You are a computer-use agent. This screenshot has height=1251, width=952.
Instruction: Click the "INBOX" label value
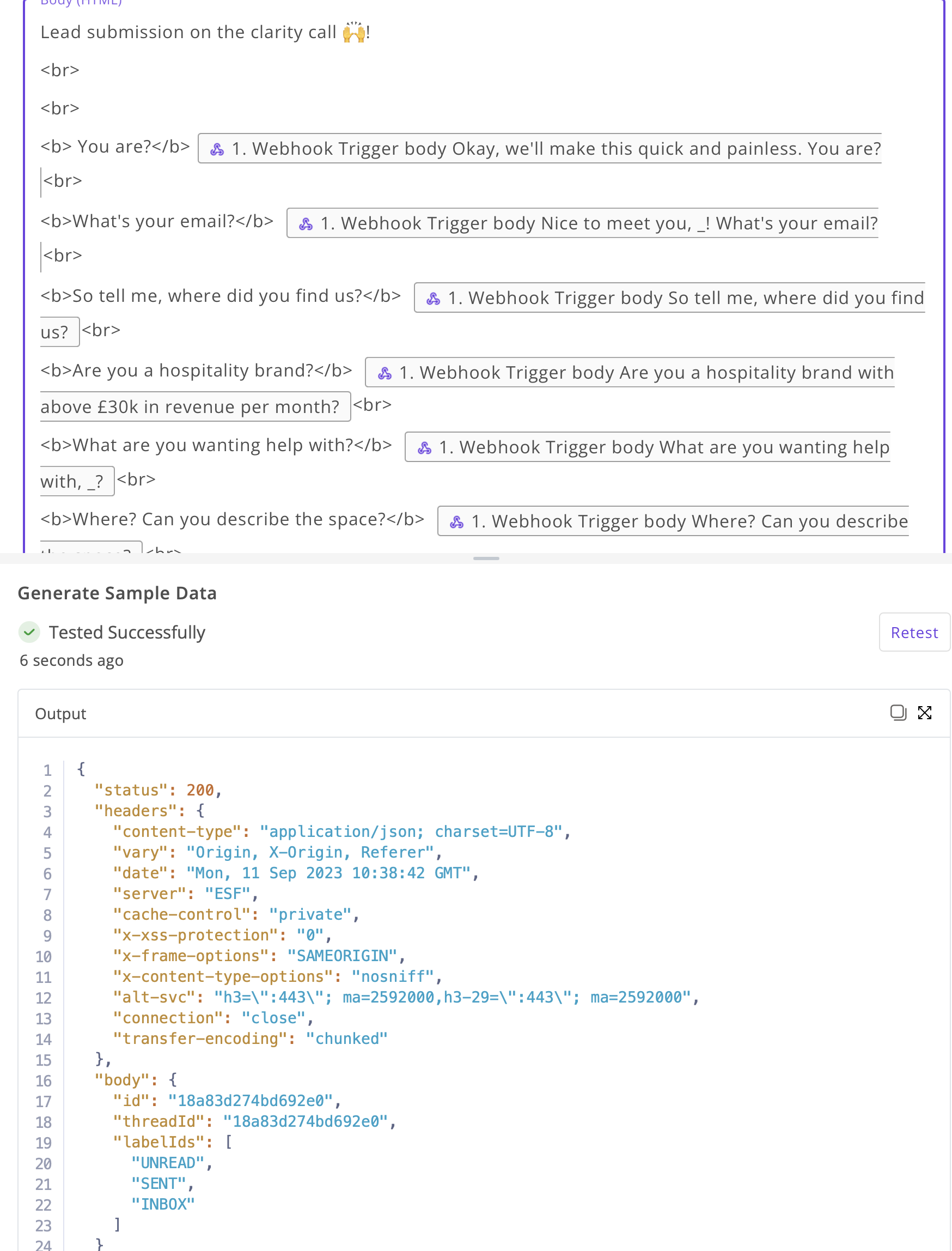[x=163, y=1204]
